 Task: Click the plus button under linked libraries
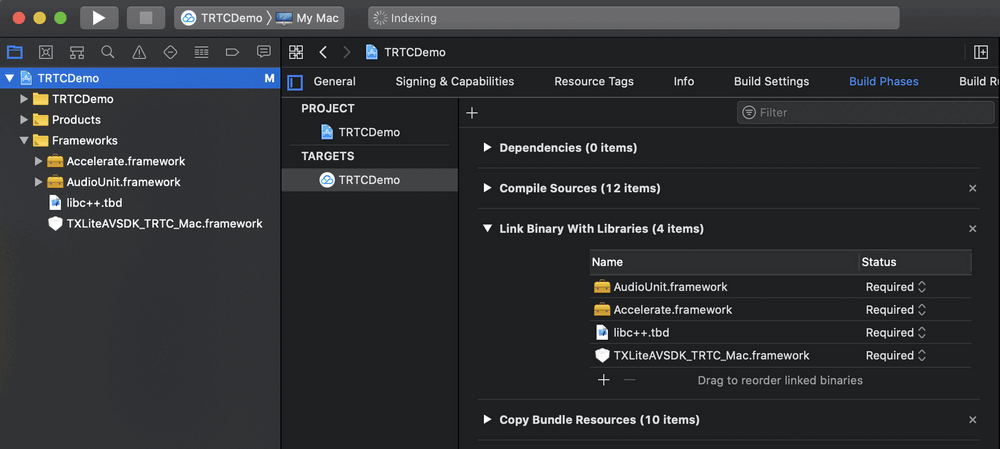pos(603,380)
